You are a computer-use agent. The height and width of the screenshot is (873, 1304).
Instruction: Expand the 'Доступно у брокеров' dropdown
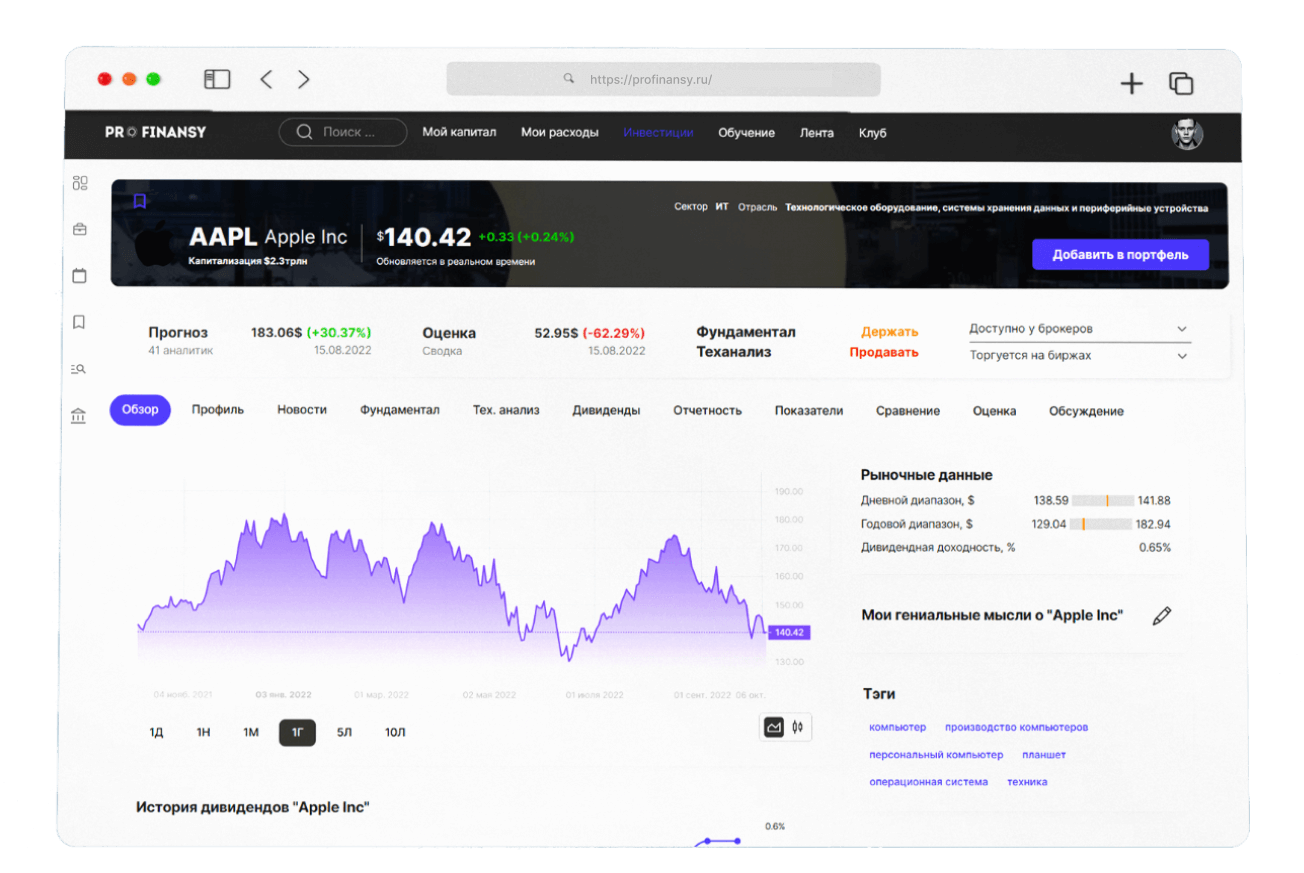coord(1080,329)
